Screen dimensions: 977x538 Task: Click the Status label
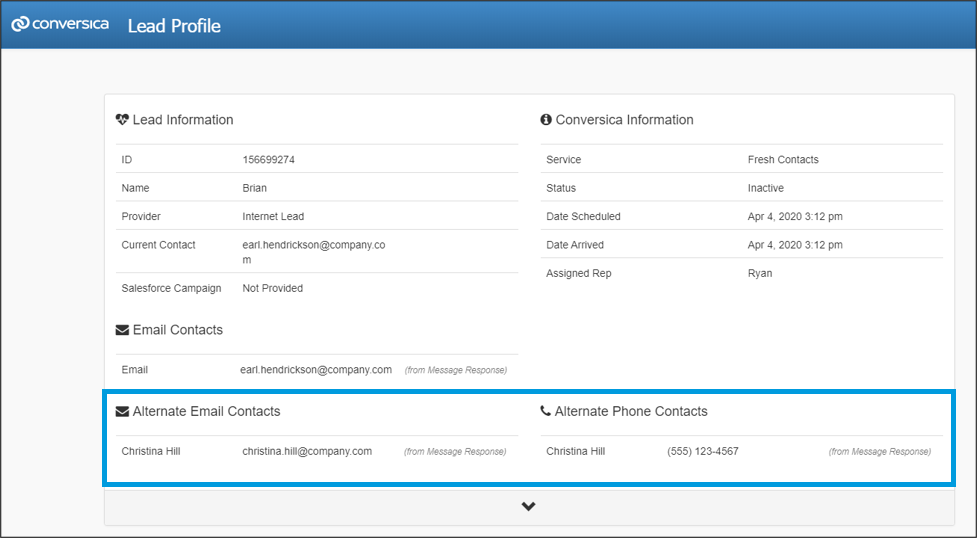561,188
